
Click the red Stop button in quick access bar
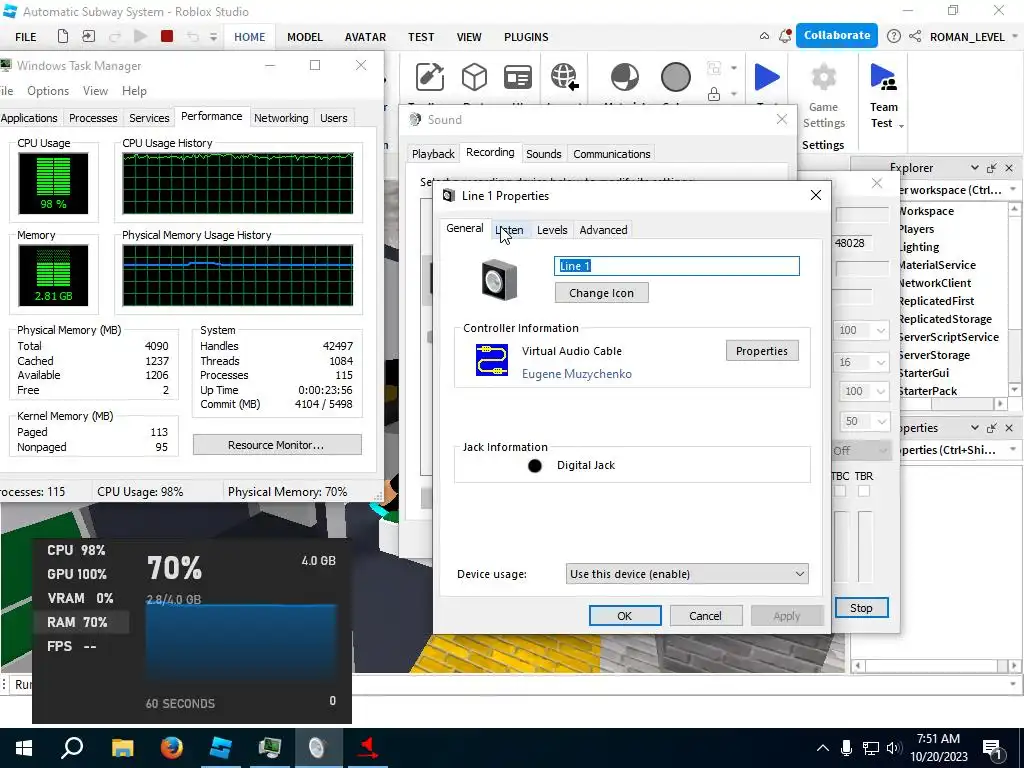point(167,37)
